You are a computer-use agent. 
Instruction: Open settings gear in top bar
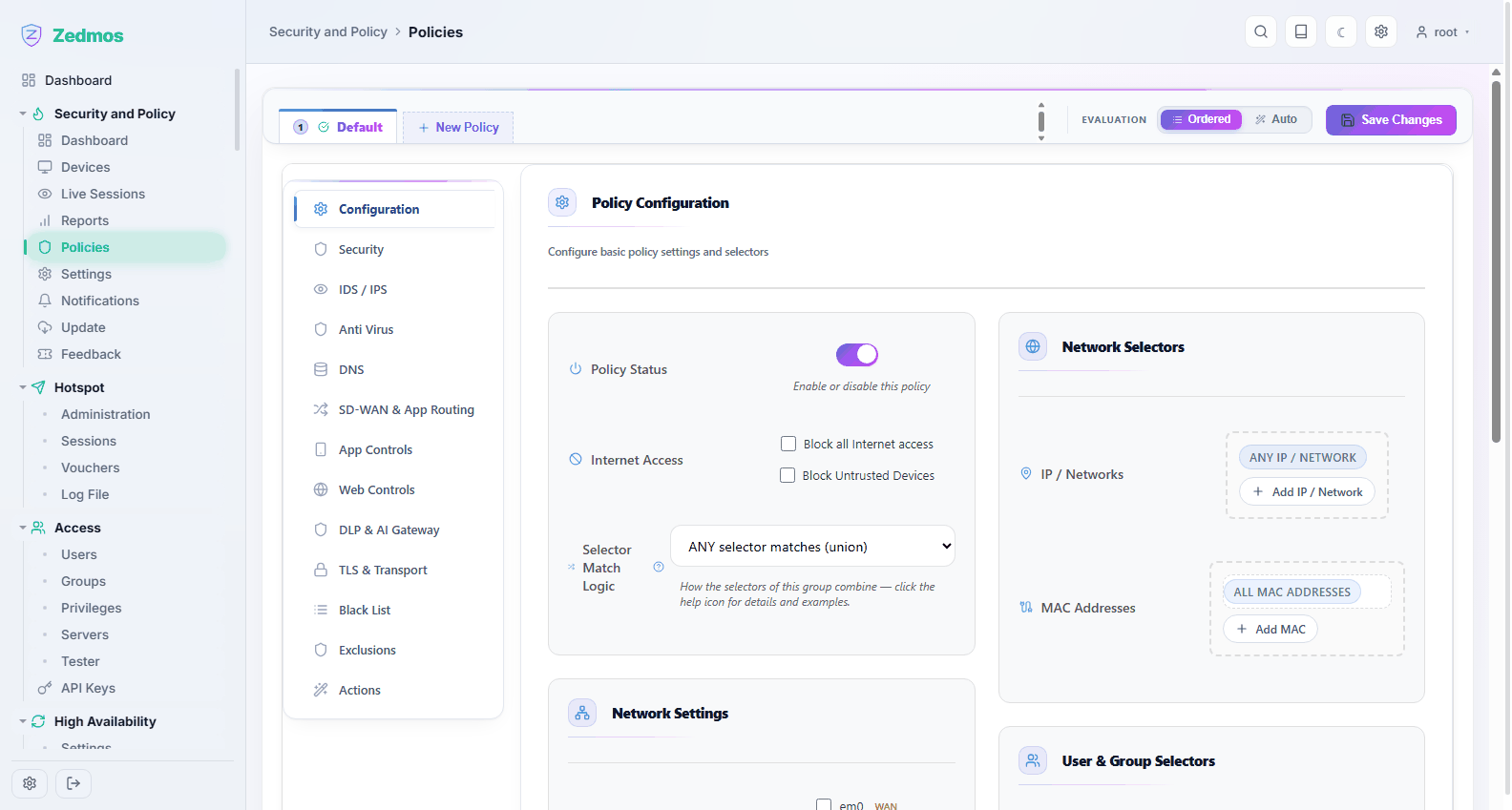1381,31
